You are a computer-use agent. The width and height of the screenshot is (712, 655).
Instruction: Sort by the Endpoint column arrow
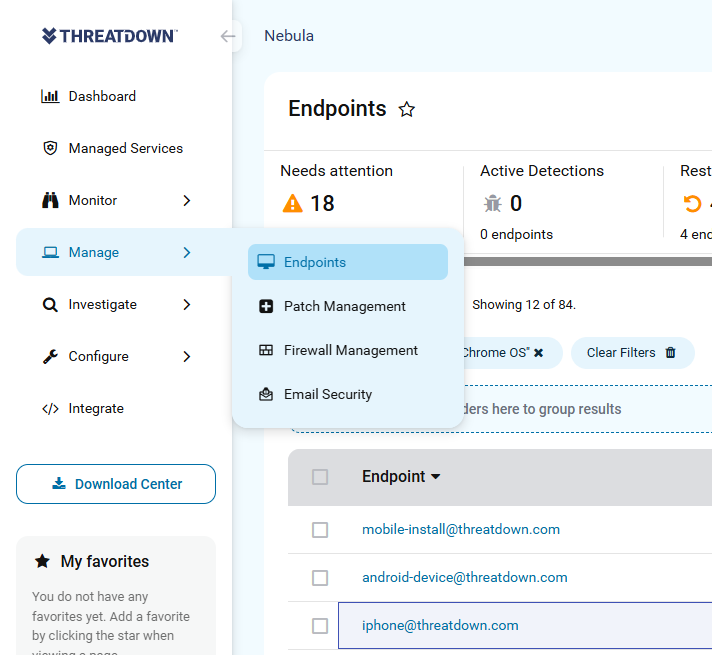(436, 476)
